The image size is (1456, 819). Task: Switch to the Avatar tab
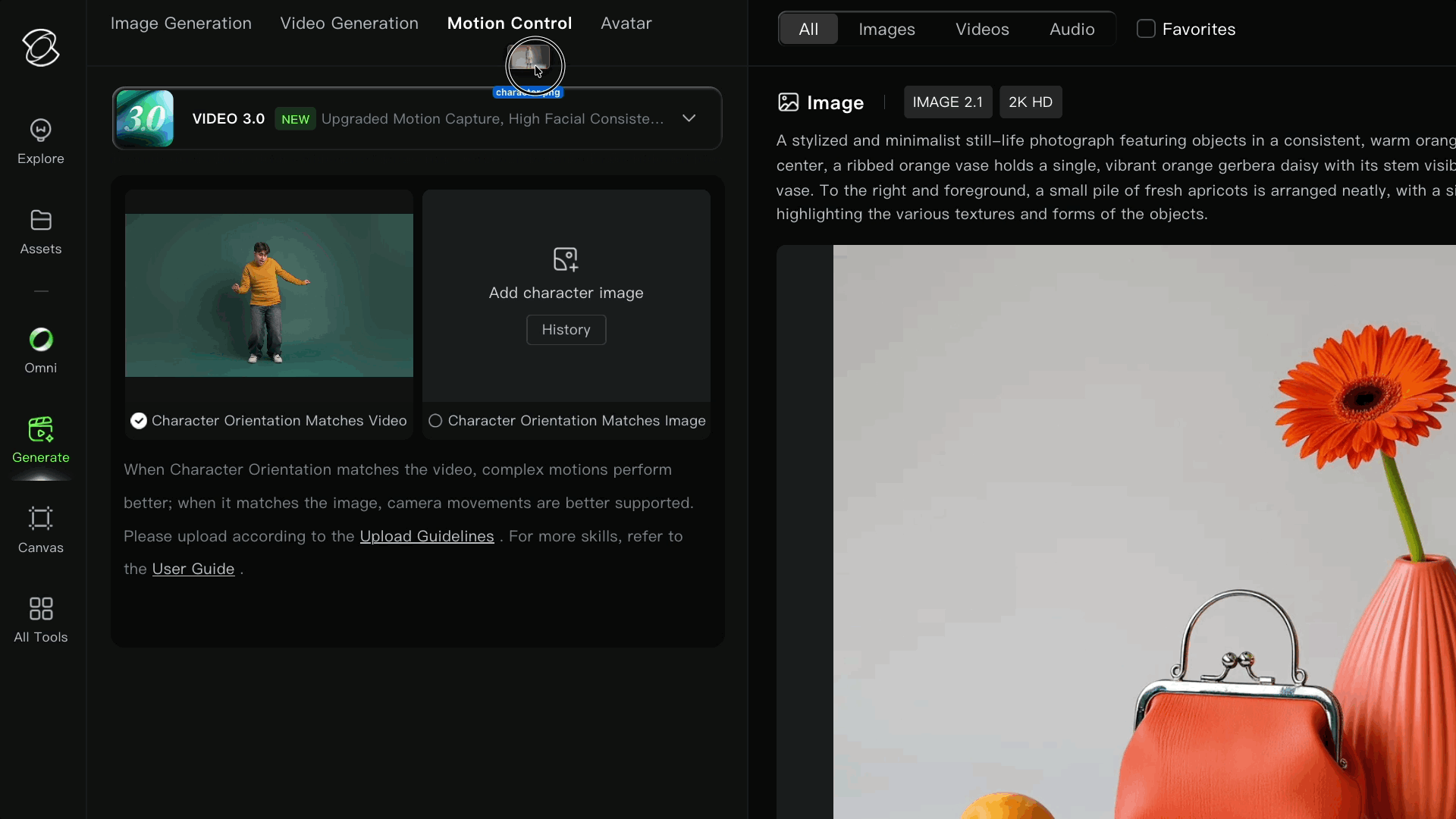coord(626,24)
